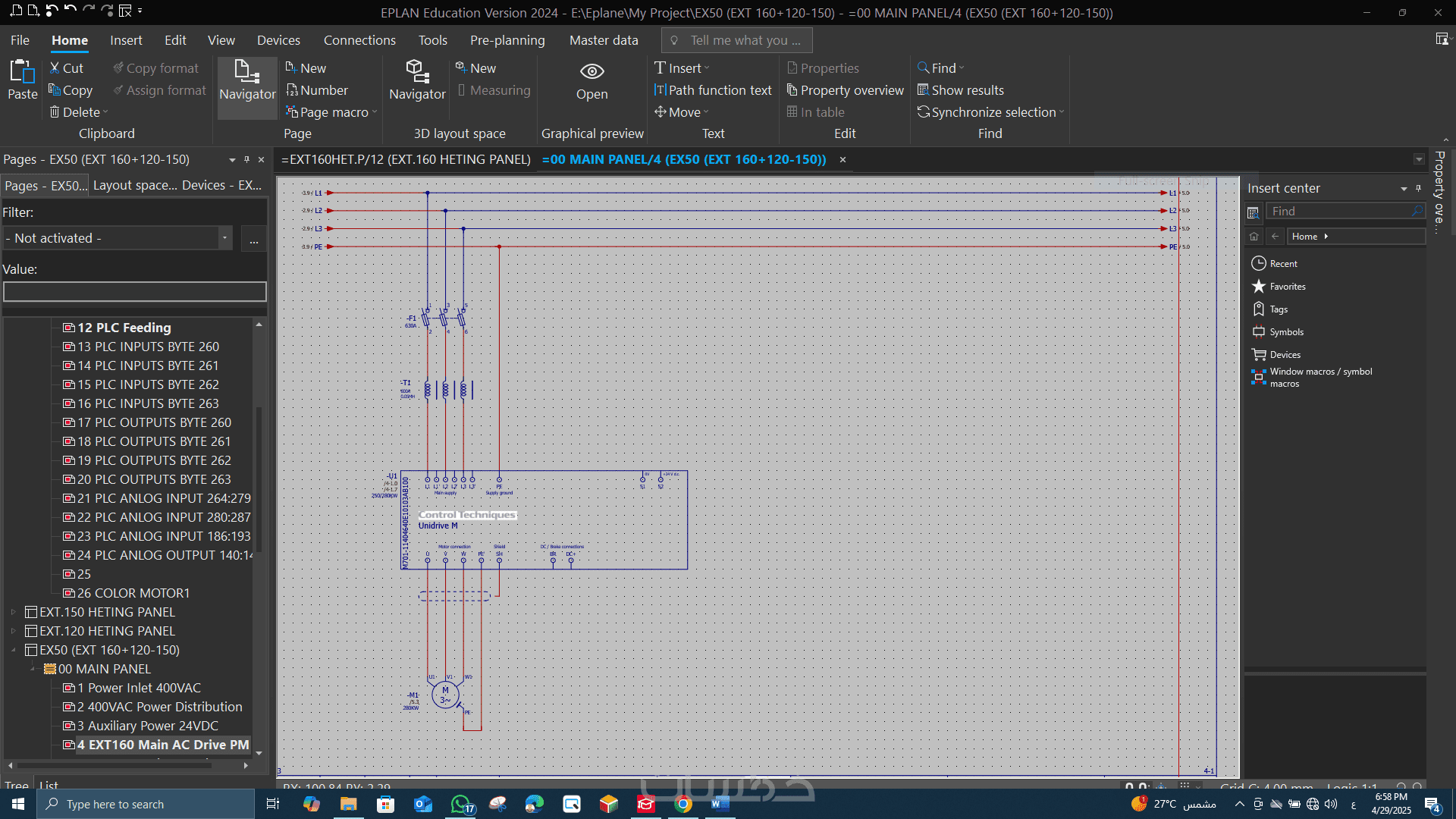The height and width of the screenshot is (819, 1456).
Task: Click Property overview icon
Action: (792, 90)
